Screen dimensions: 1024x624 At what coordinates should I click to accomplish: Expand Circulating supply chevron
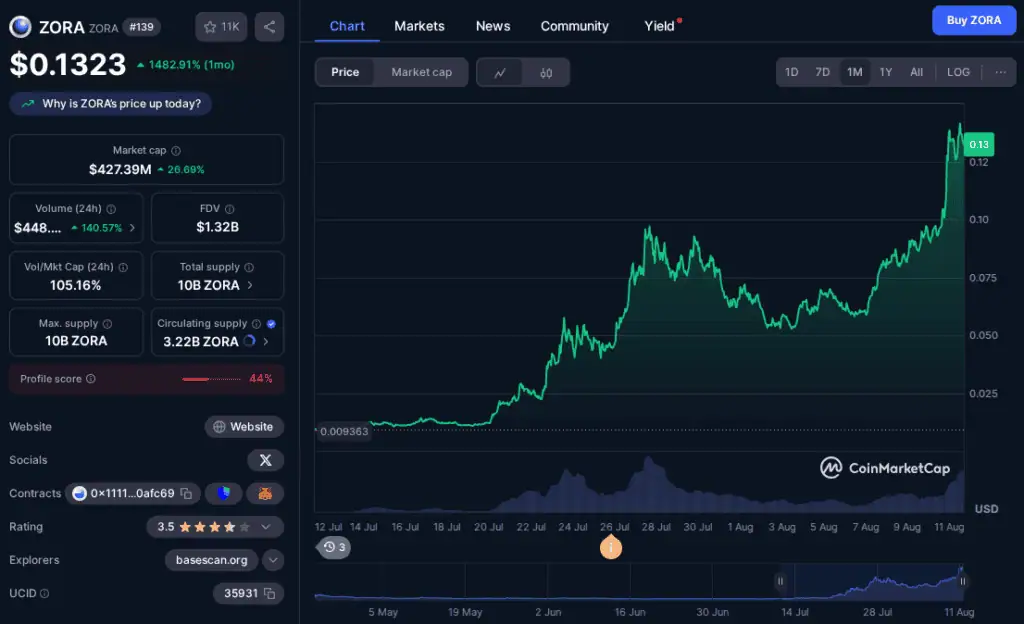(x=265, y=341)
